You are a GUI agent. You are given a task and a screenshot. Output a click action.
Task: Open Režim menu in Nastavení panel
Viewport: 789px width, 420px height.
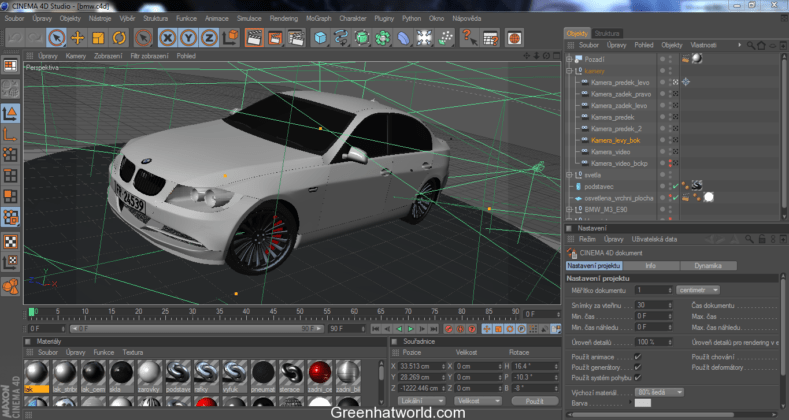[x=587, y=239]
